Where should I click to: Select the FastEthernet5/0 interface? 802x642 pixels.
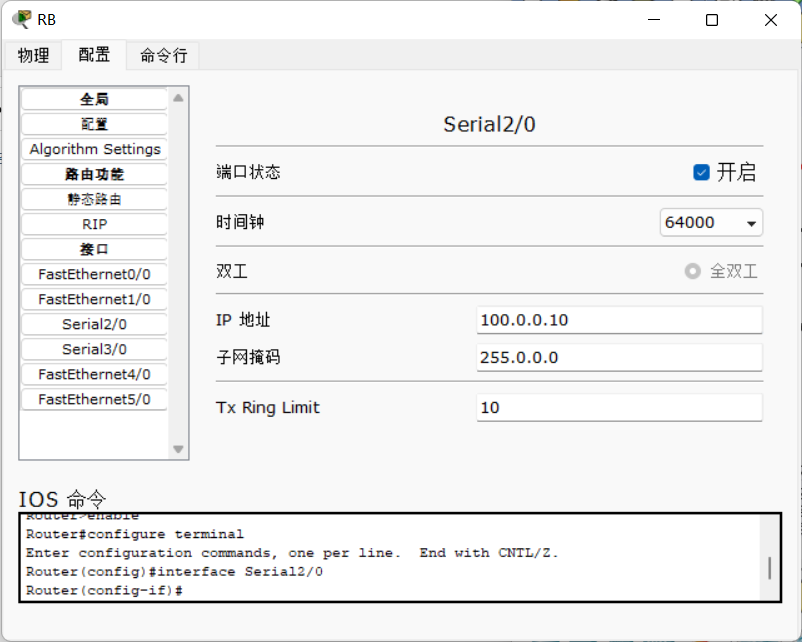click(x=95, y=399)
